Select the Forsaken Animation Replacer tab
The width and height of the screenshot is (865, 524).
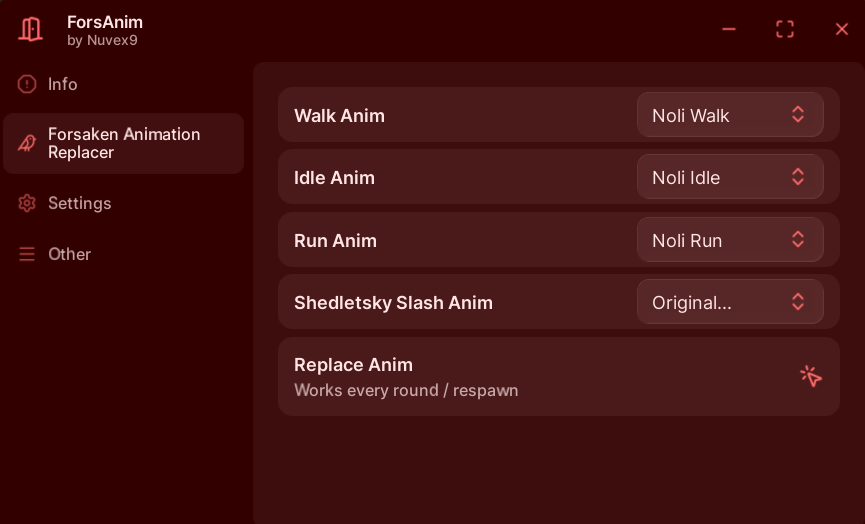[x=124, y=143]
